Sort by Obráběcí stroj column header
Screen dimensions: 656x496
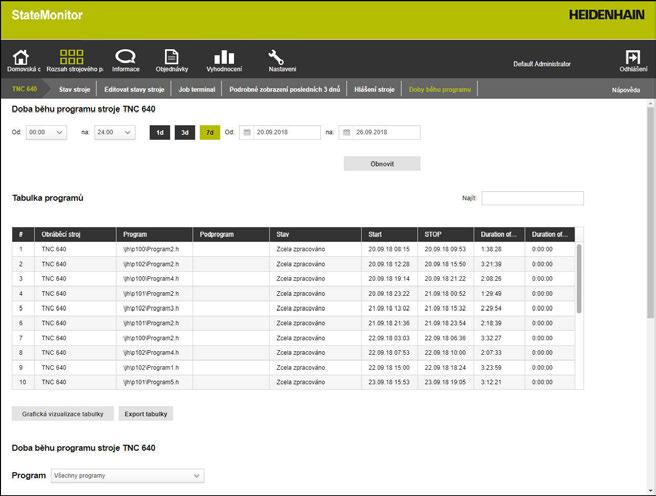coord(75,235)
